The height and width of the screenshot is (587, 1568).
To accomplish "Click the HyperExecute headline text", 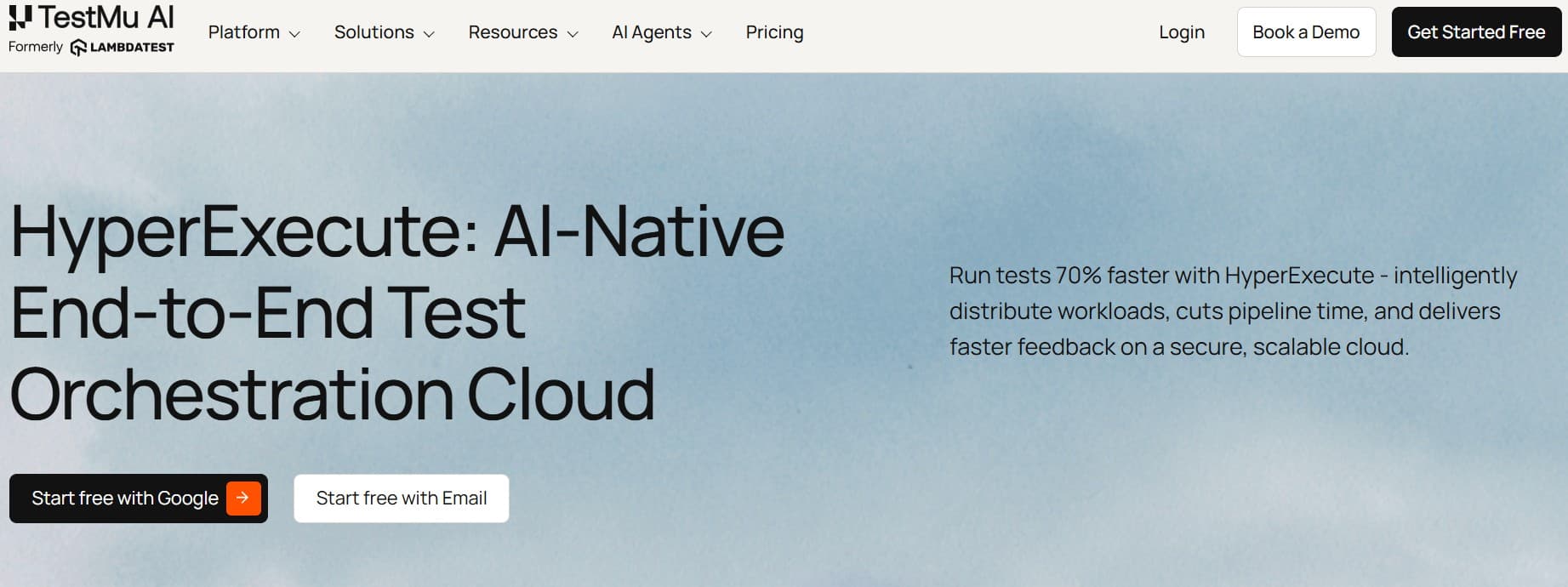I will [x=396, y=311].
